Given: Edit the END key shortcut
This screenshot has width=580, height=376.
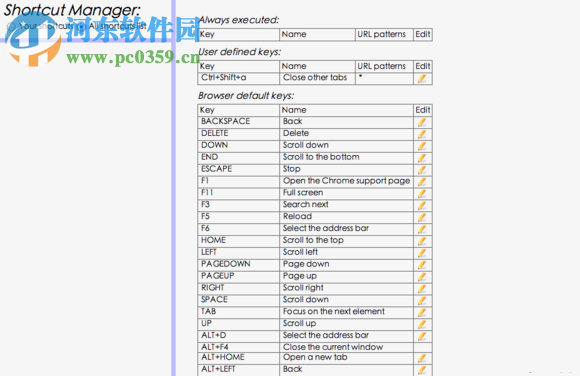Looking at the screenshot, I should click(x=422, y=158).
